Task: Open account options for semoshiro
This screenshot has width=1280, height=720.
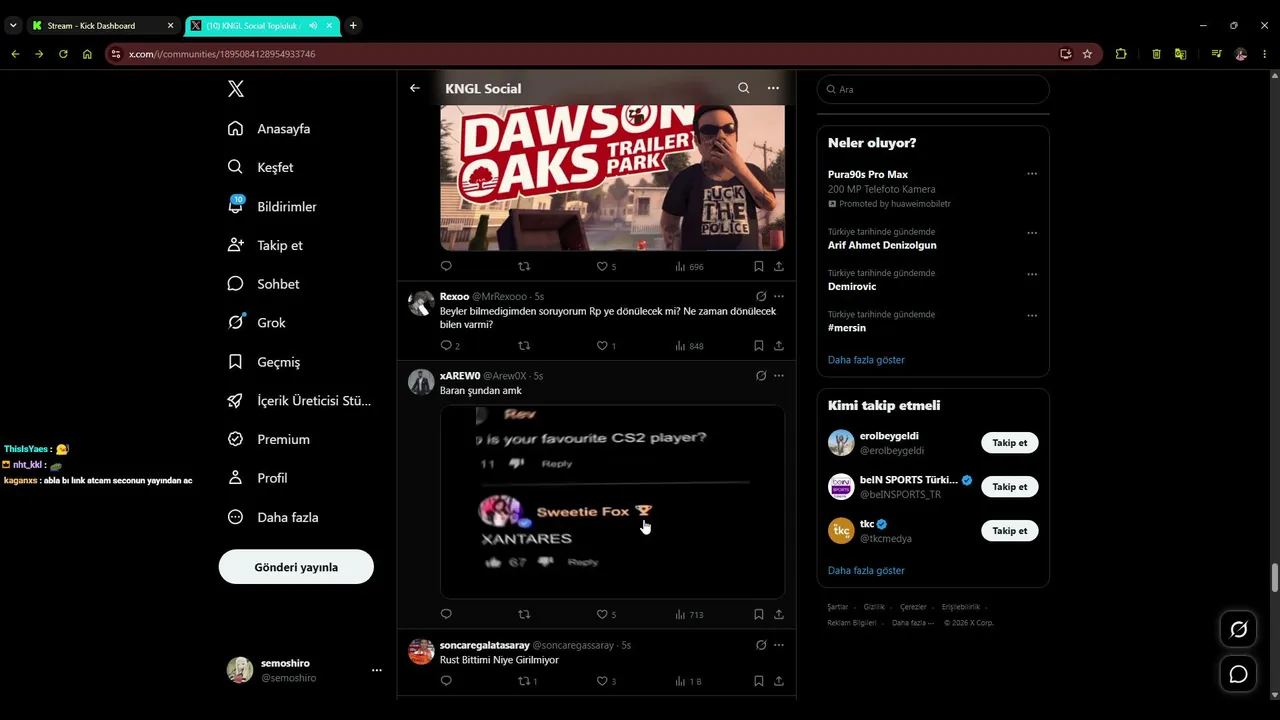Action: tap(376, 670)
